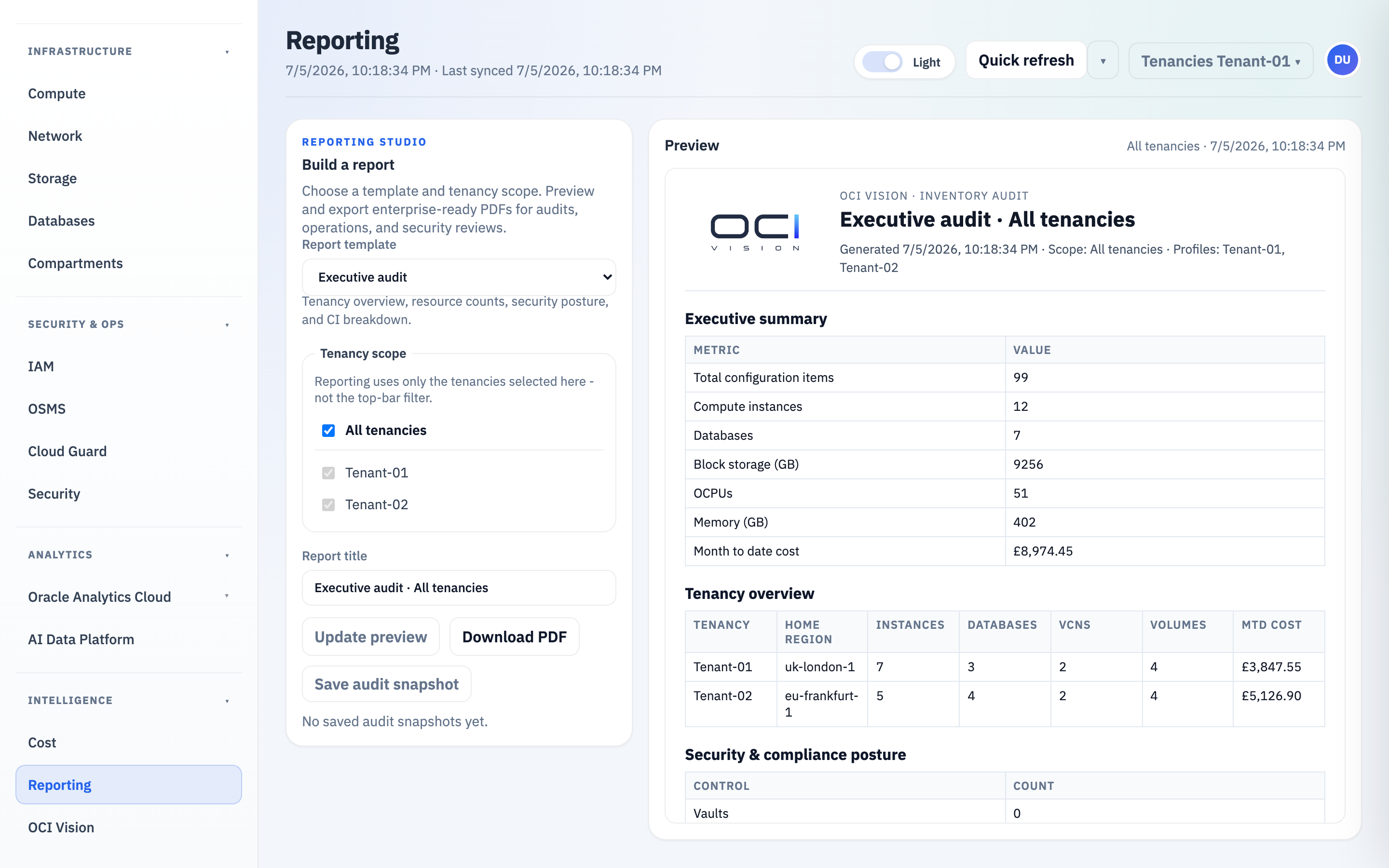Viewport: 1389px width, 868px height.
Task: Click Save audit snapshot
Action: click(386, 684)
